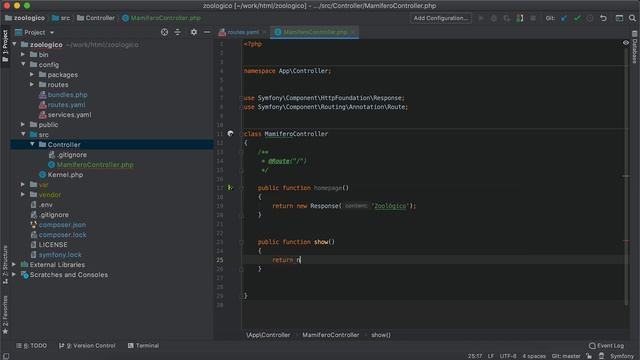
Task: Expand the routes folder
Action: [x=32, y=84]
